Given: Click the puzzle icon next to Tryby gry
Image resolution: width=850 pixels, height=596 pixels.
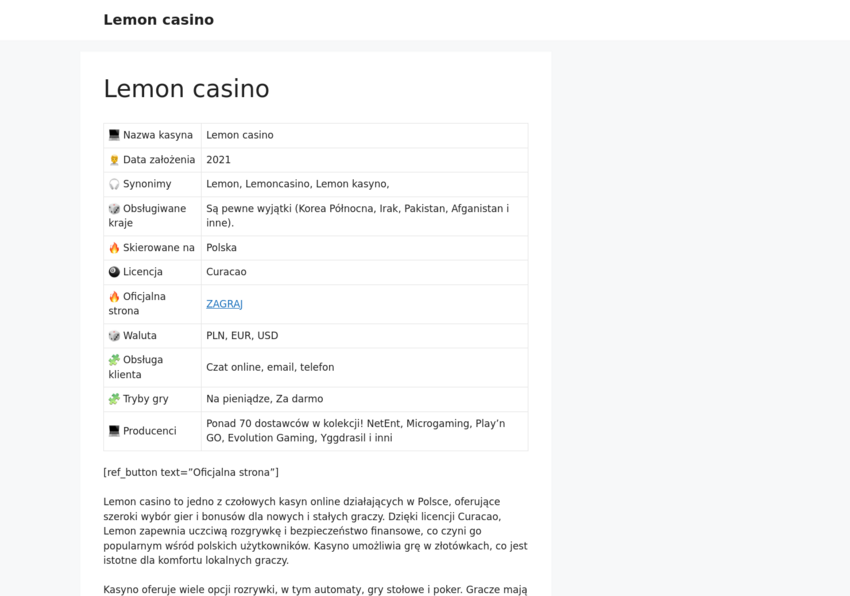Looking at the screenshot, I should [114, 399].
